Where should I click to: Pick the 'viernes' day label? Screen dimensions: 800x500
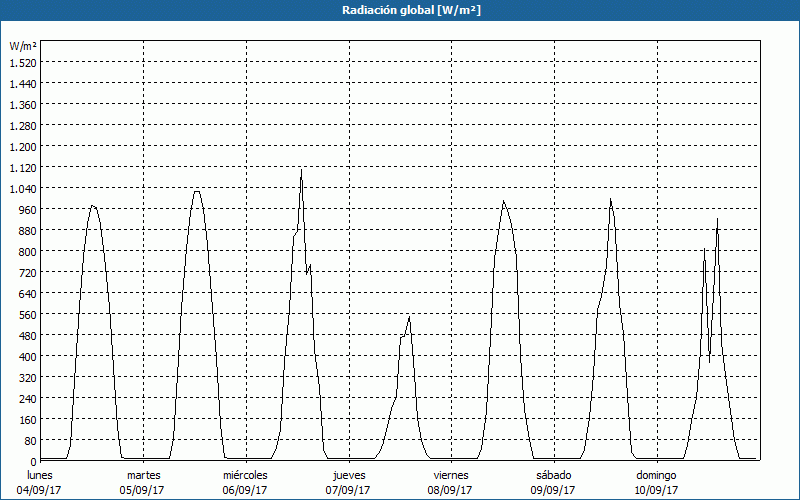click(451, 475)
